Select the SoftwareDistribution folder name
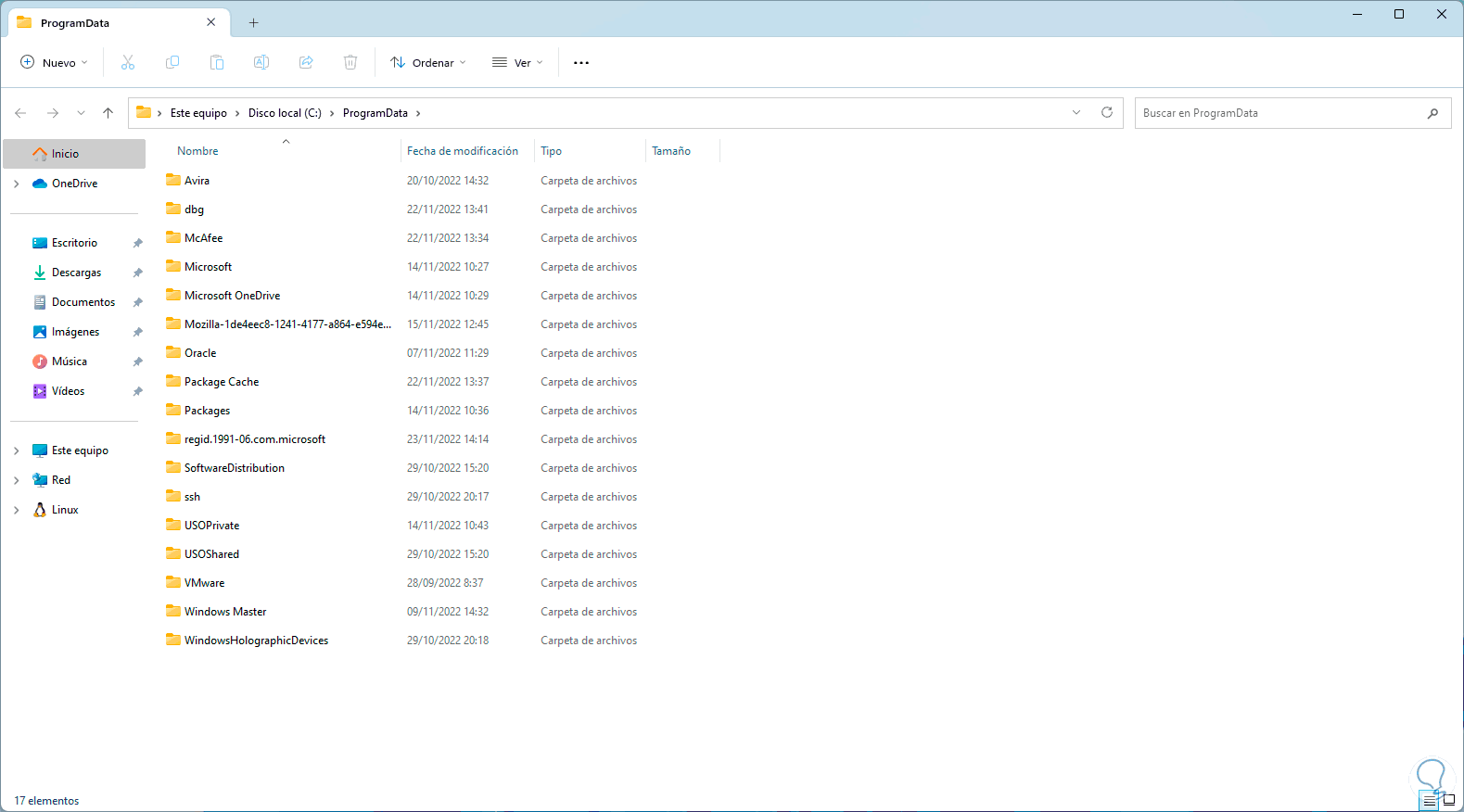The width and height of the screenshot is (1464, 812). pyautogui.click(x=235, y=468)
